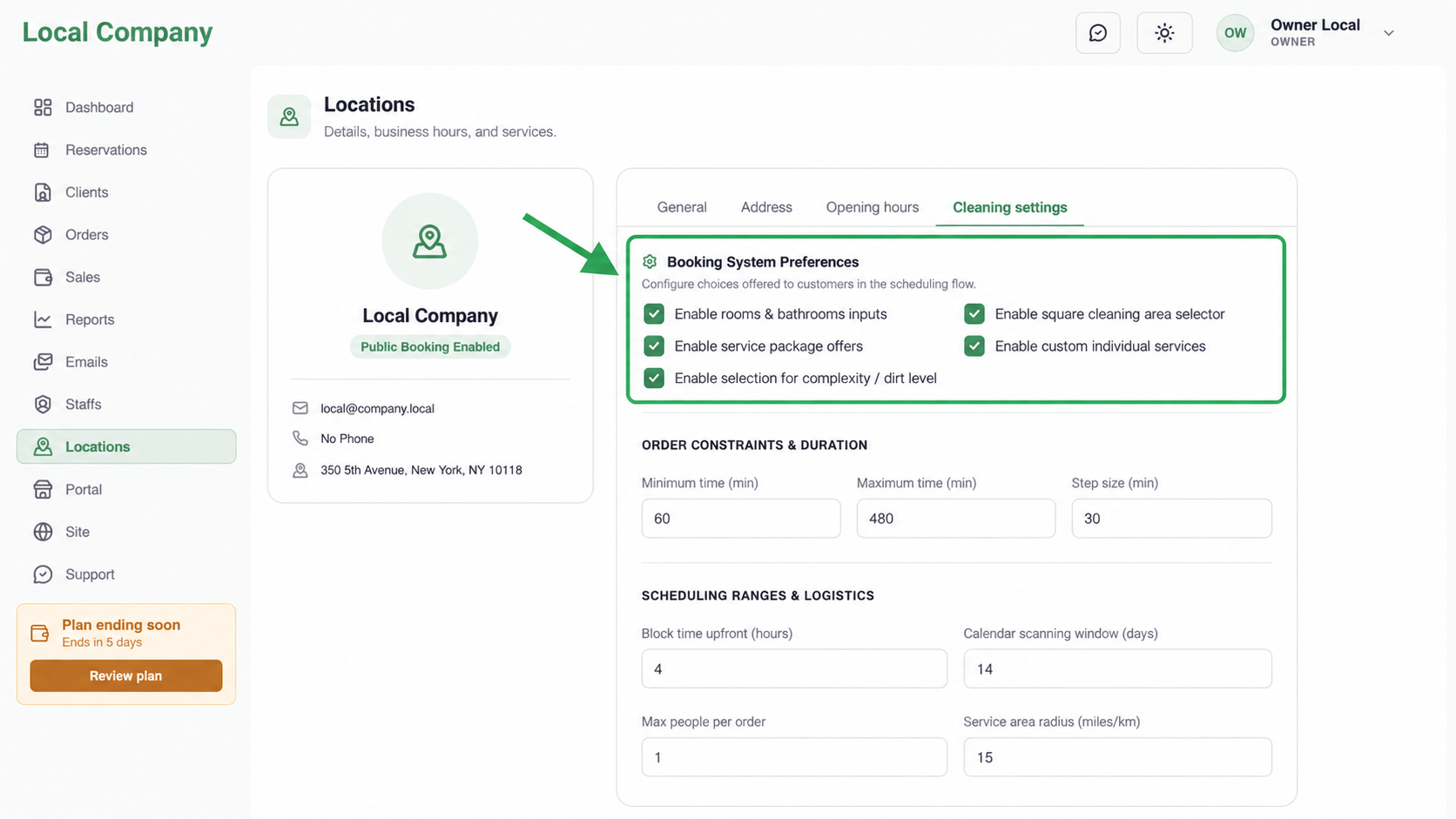
Task: Click the Staffs shield icon
Action: (43, 404)
